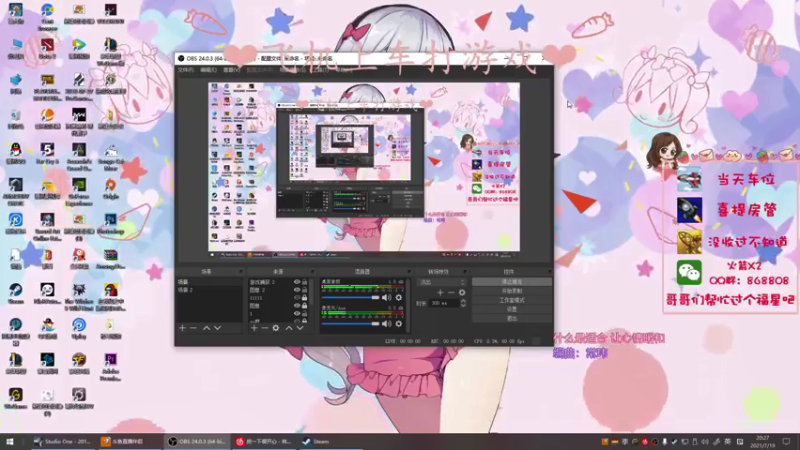Move the selected source down in the list
The width and height of the screenshot is (800, 450).
click(x=300, y=328)
